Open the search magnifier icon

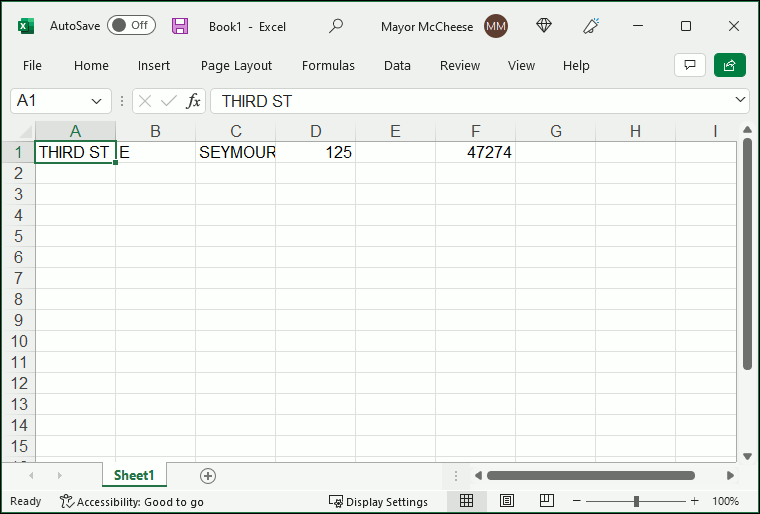click(336, 26)
